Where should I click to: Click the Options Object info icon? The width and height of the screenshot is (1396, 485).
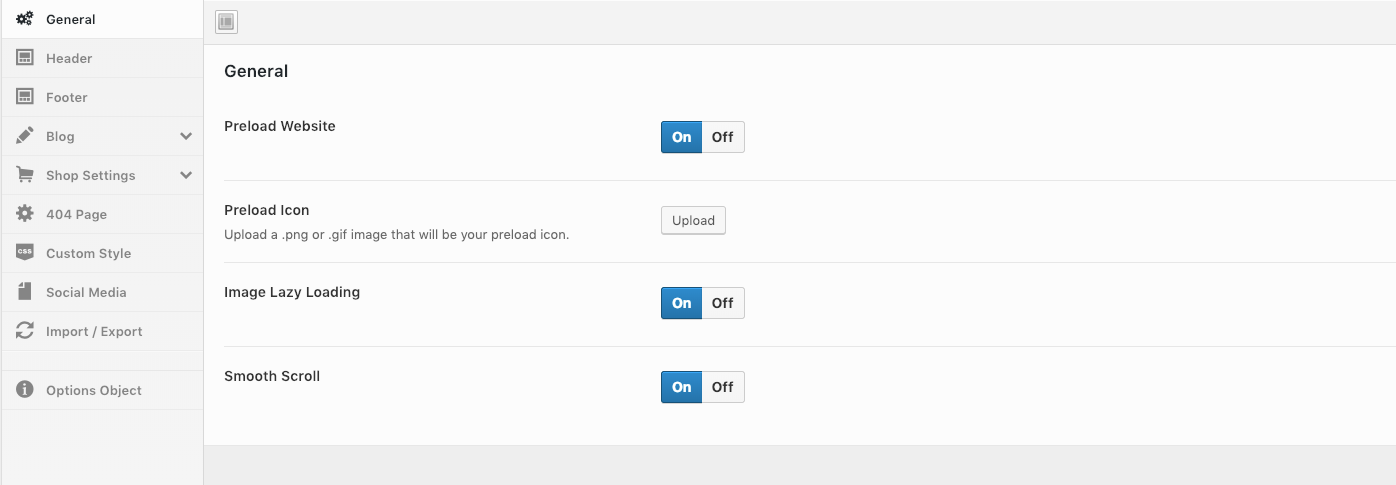coord(25,390)
